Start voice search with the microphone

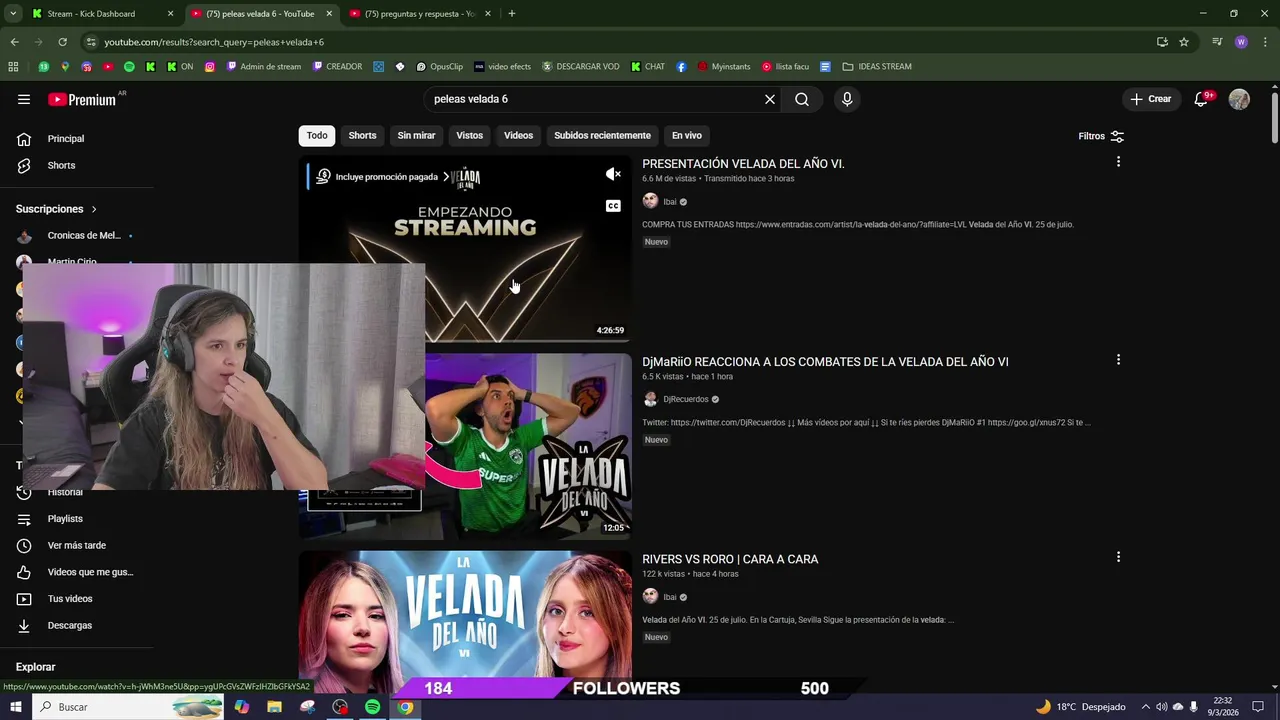[847, 99]
